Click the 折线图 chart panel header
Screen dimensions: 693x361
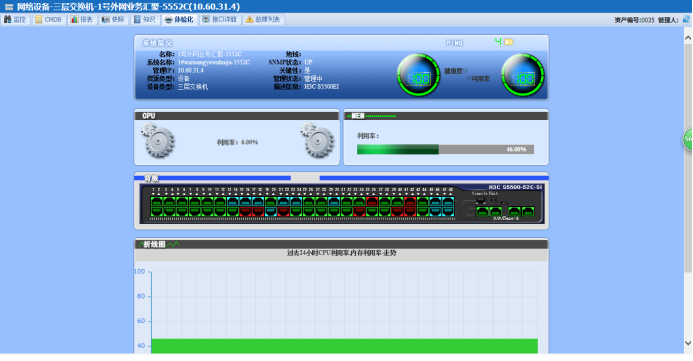[x=341, y=244]
